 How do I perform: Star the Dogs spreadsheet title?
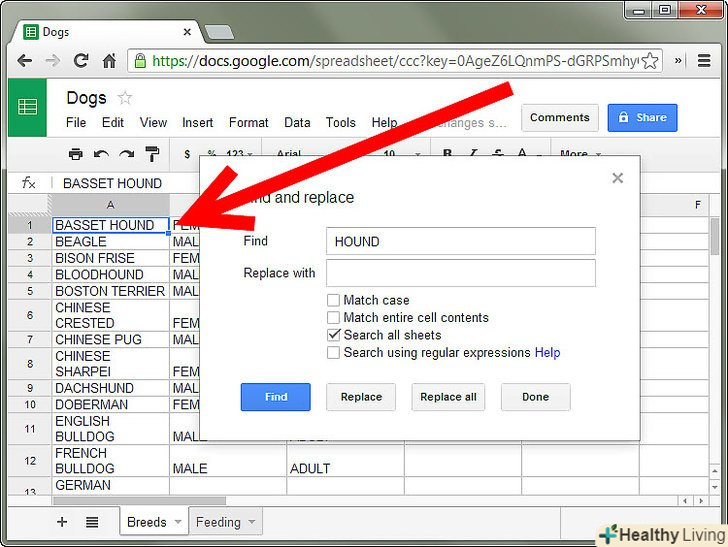pyautogui.click(x=124, y=98)
